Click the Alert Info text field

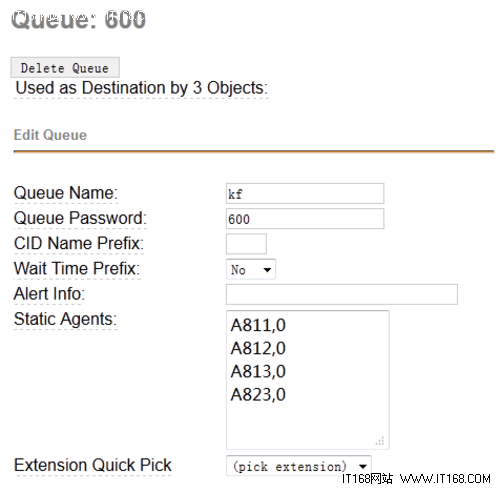coord(342,294)
